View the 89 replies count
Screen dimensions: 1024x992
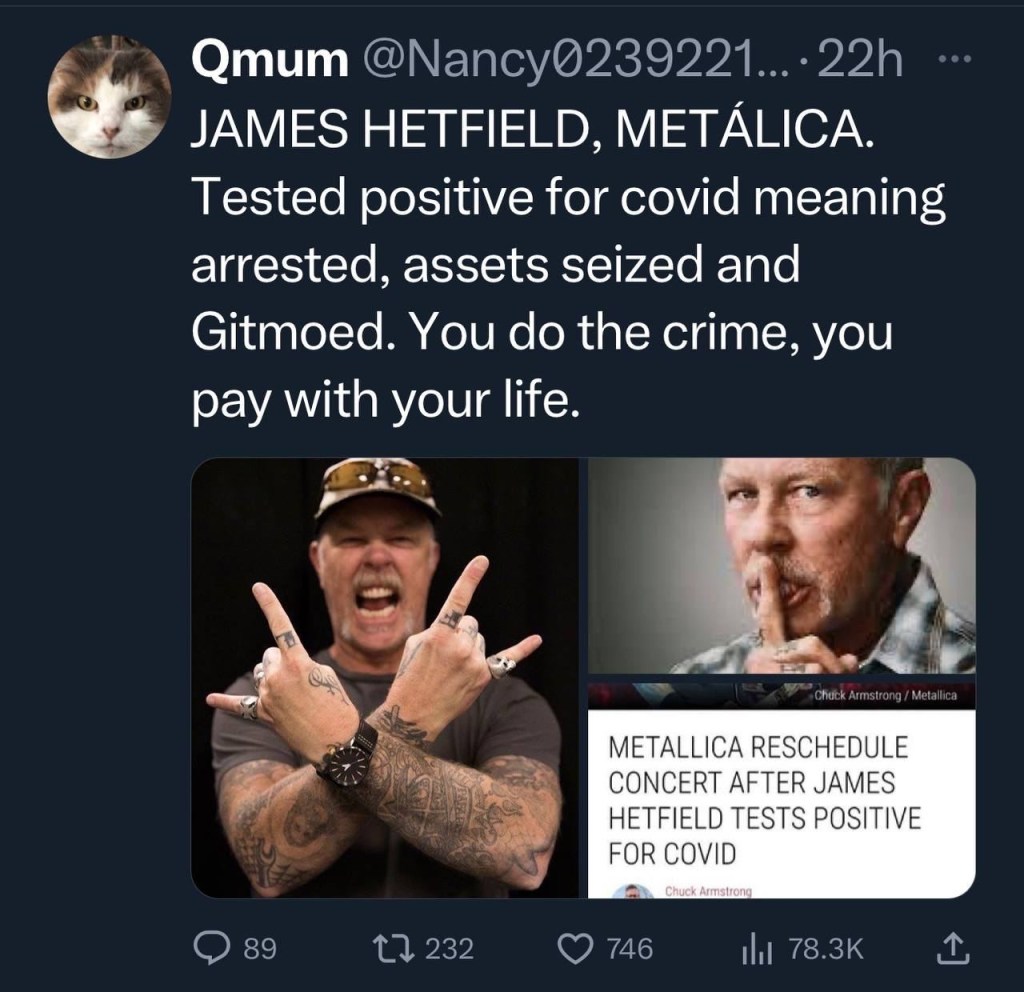[x=260, y=949]
